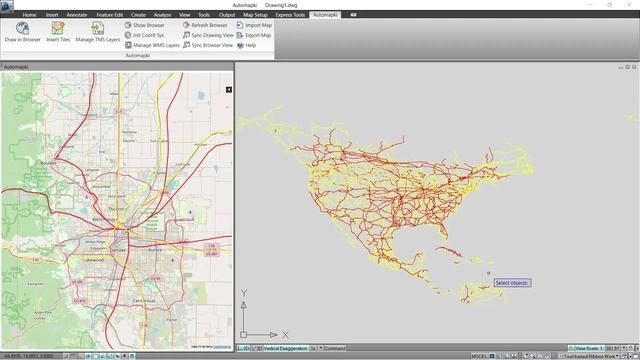The height and width of the screenshot is (360, 640).
Task: Click the ribbon display options icon
Action: tap(353, 15)
